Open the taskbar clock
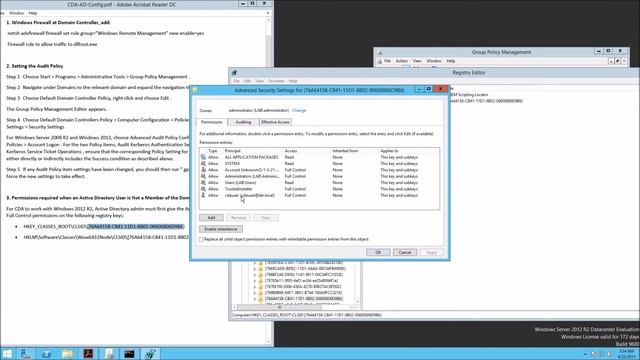 tap(626, 354)
